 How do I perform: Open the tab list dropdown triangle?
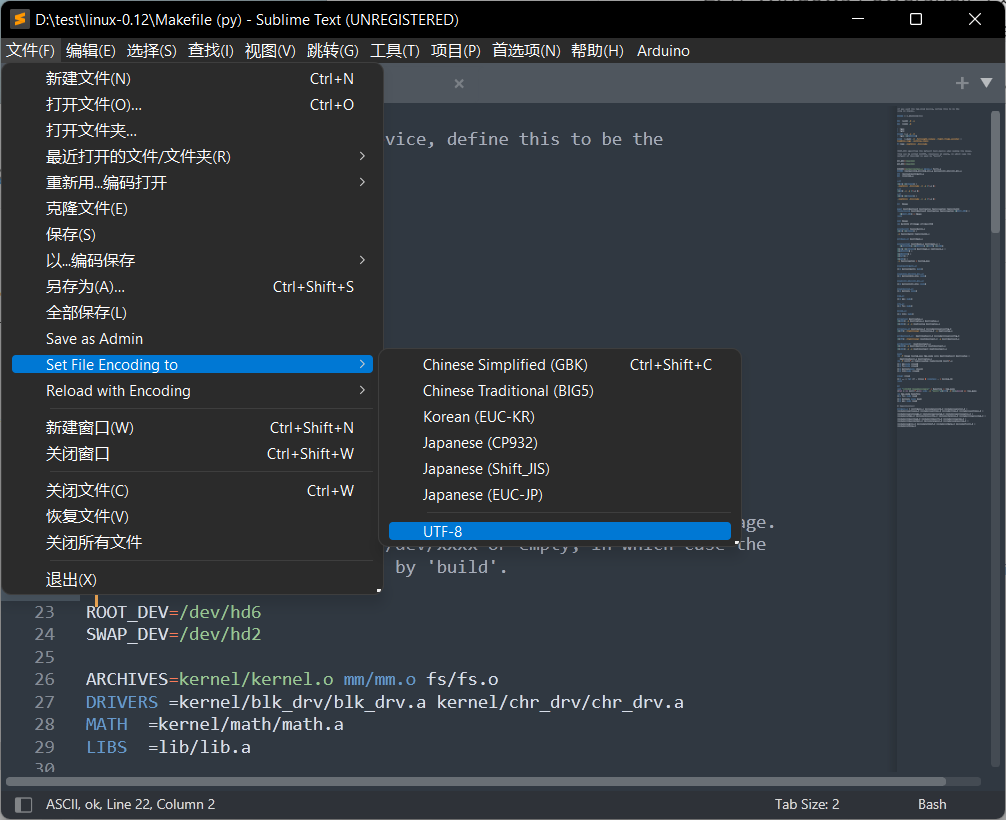pos(987,83)
